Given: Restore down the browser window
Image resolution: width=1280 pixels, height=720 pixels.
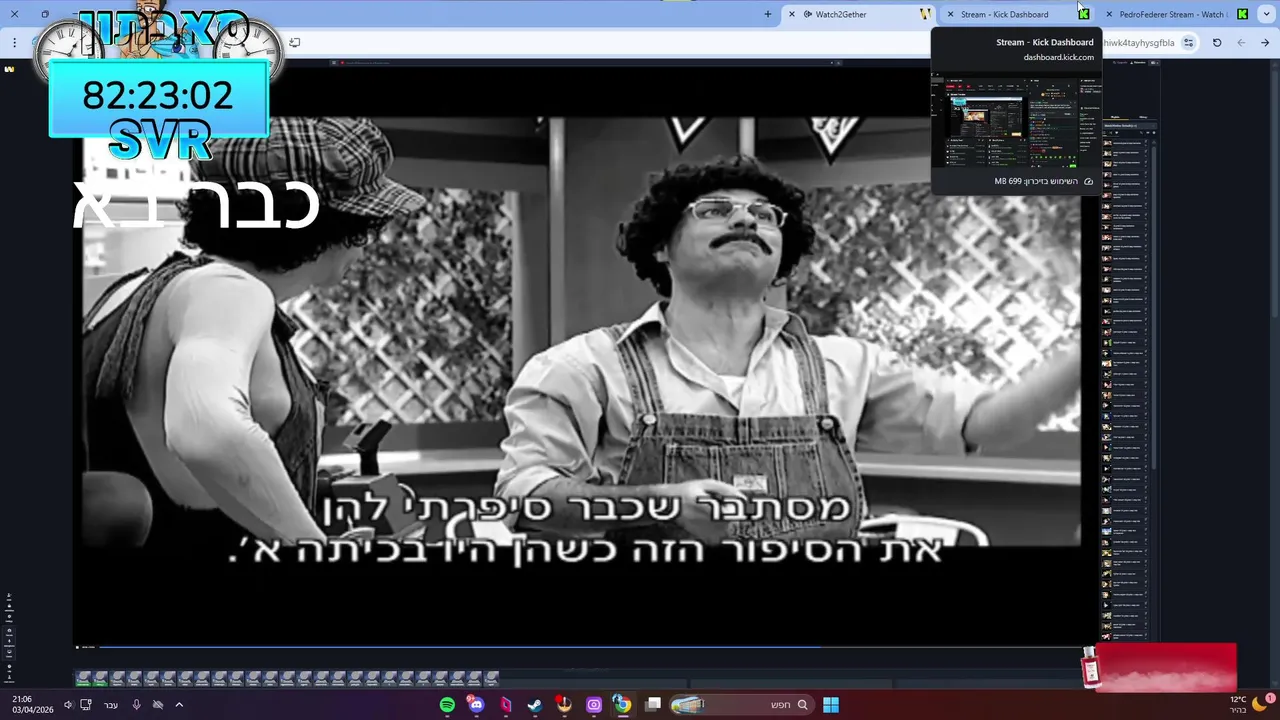Looking at the screenshot, I should tap(45, 14).
